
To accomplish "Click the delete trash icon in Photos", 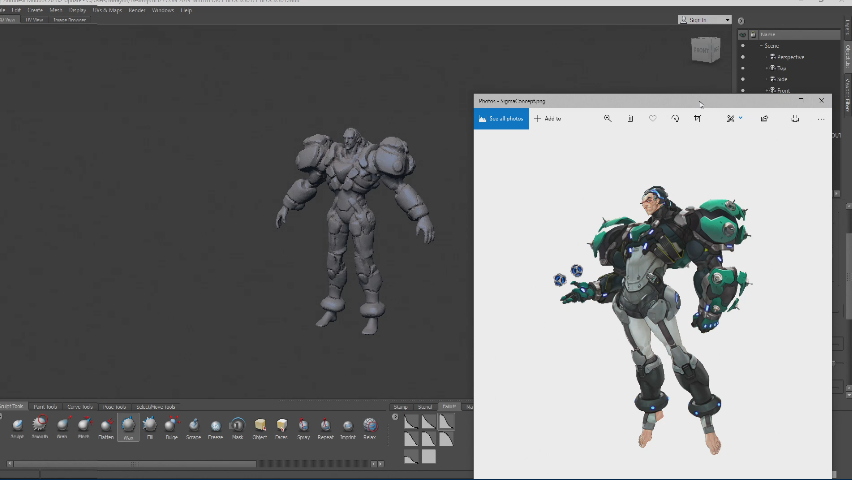I will coord(630,119).
